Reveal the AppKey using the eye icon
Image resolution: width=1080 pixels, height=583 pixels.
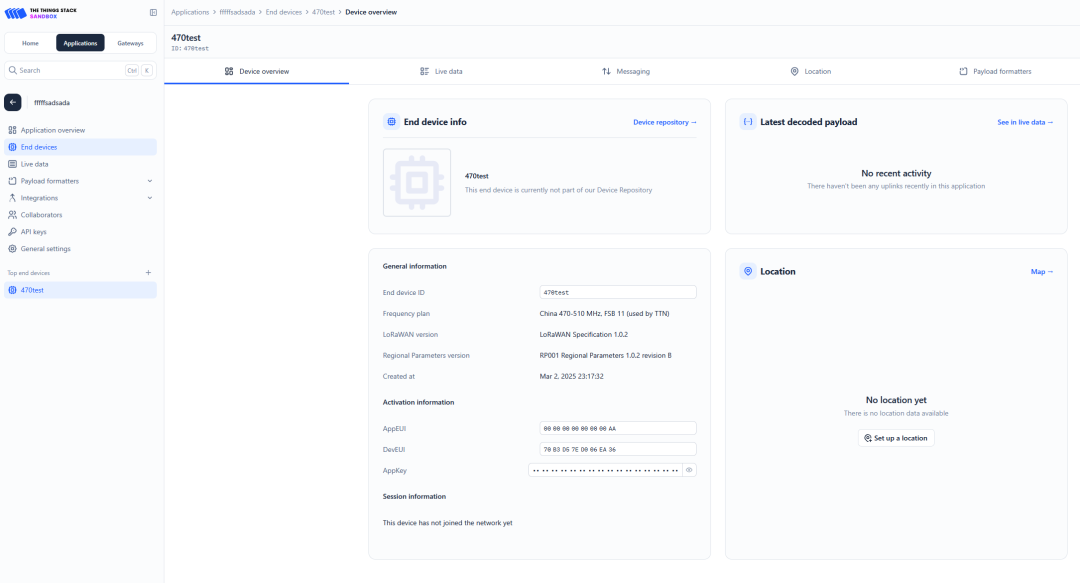point(689,470)
